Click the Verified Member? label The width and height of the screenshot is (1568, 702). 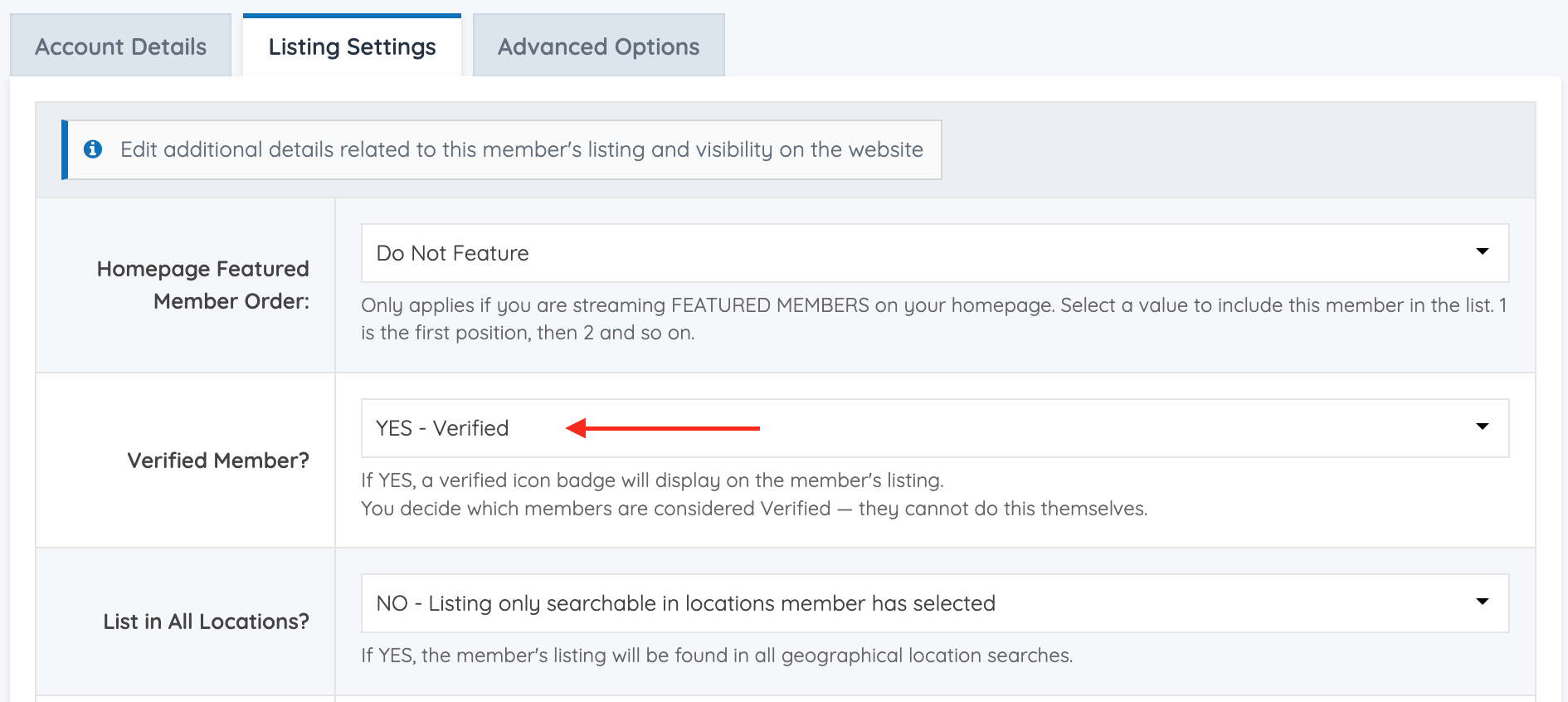click(x=218, y=461)
